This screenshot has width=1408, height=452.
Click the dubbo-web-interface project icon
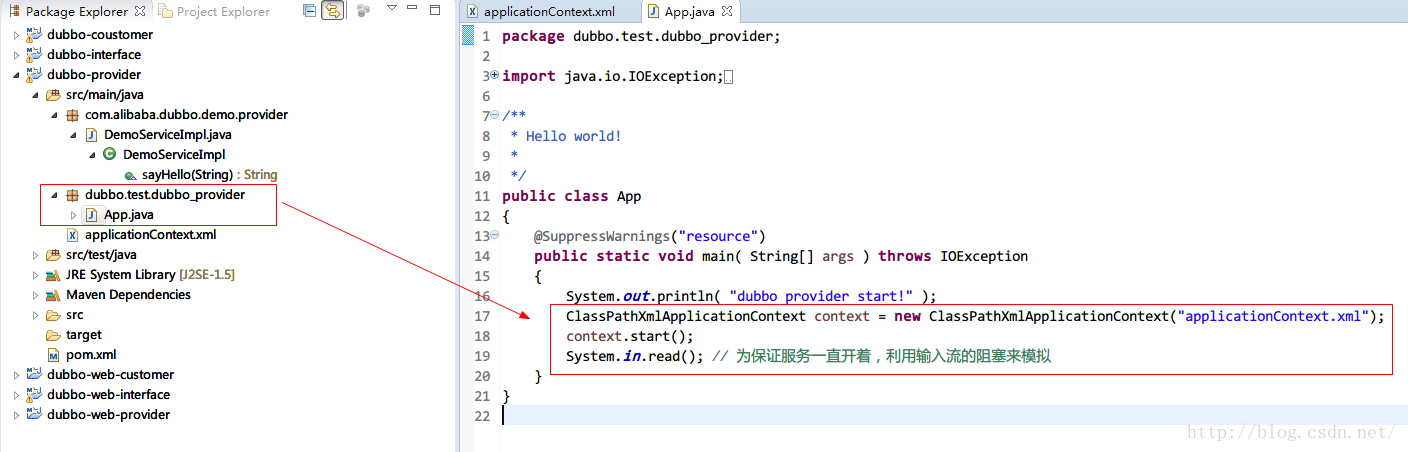(x=34, y=395)
